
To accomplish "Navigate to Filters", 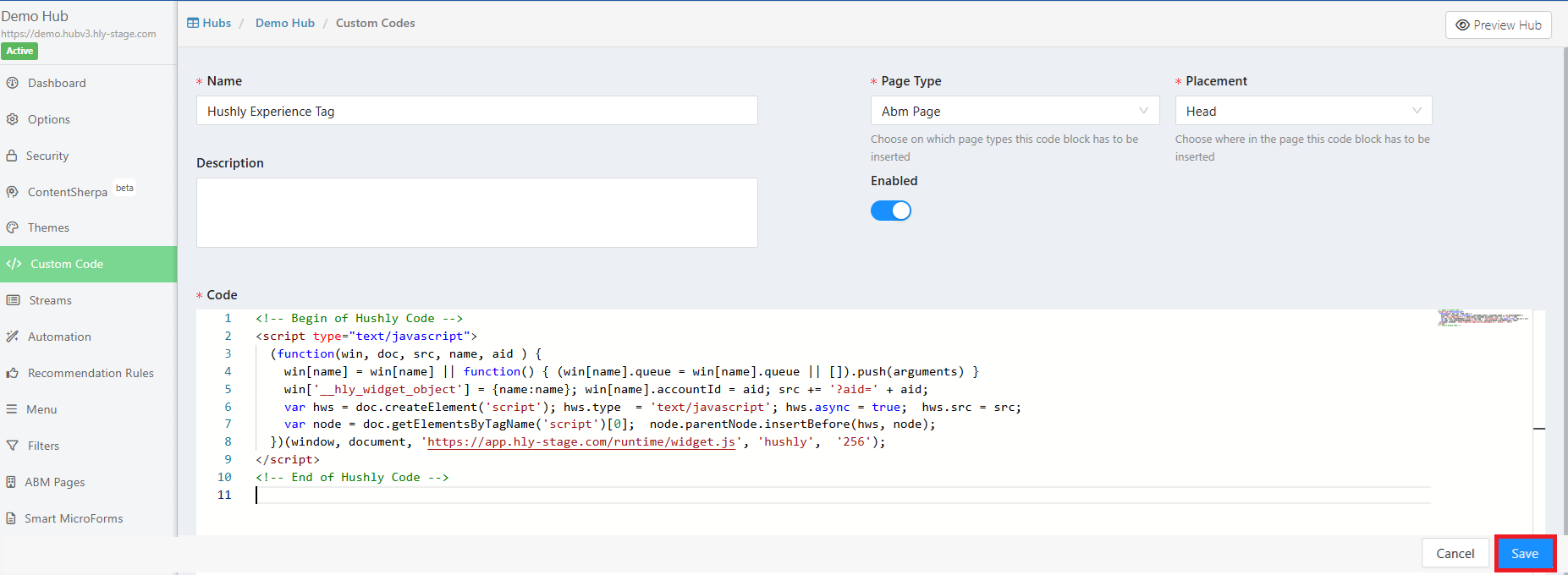I will (89, 446).
